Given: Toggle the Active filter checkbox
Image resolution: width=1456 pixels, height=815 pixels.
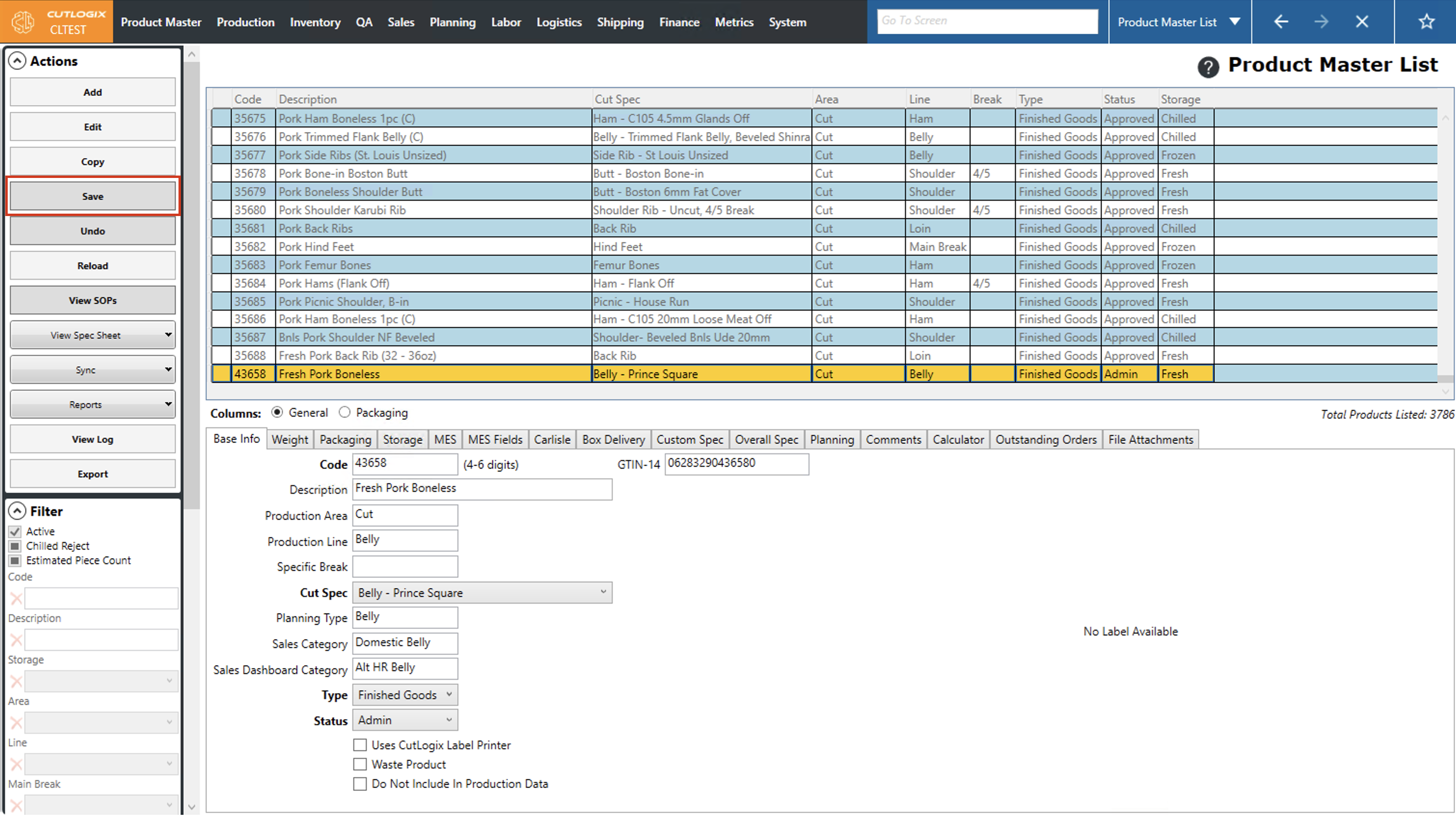Looking at the screenshot, I should 15,531.
